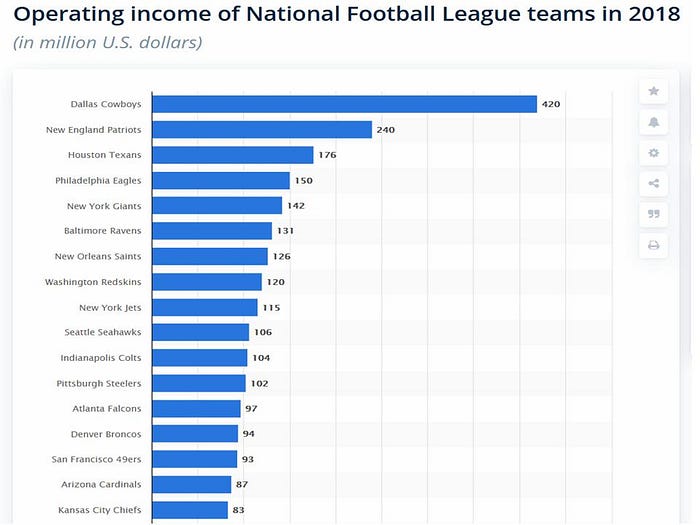
Task: Click the Baltimore Ravens label
Action: click(x=102, y=231)
